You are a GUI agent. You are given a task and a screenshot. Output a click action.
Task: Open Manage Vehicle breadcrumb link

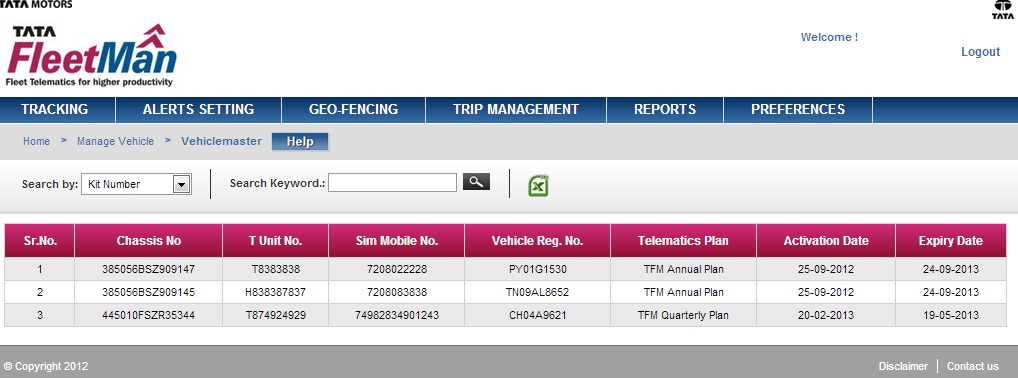(x=116, y=142)
